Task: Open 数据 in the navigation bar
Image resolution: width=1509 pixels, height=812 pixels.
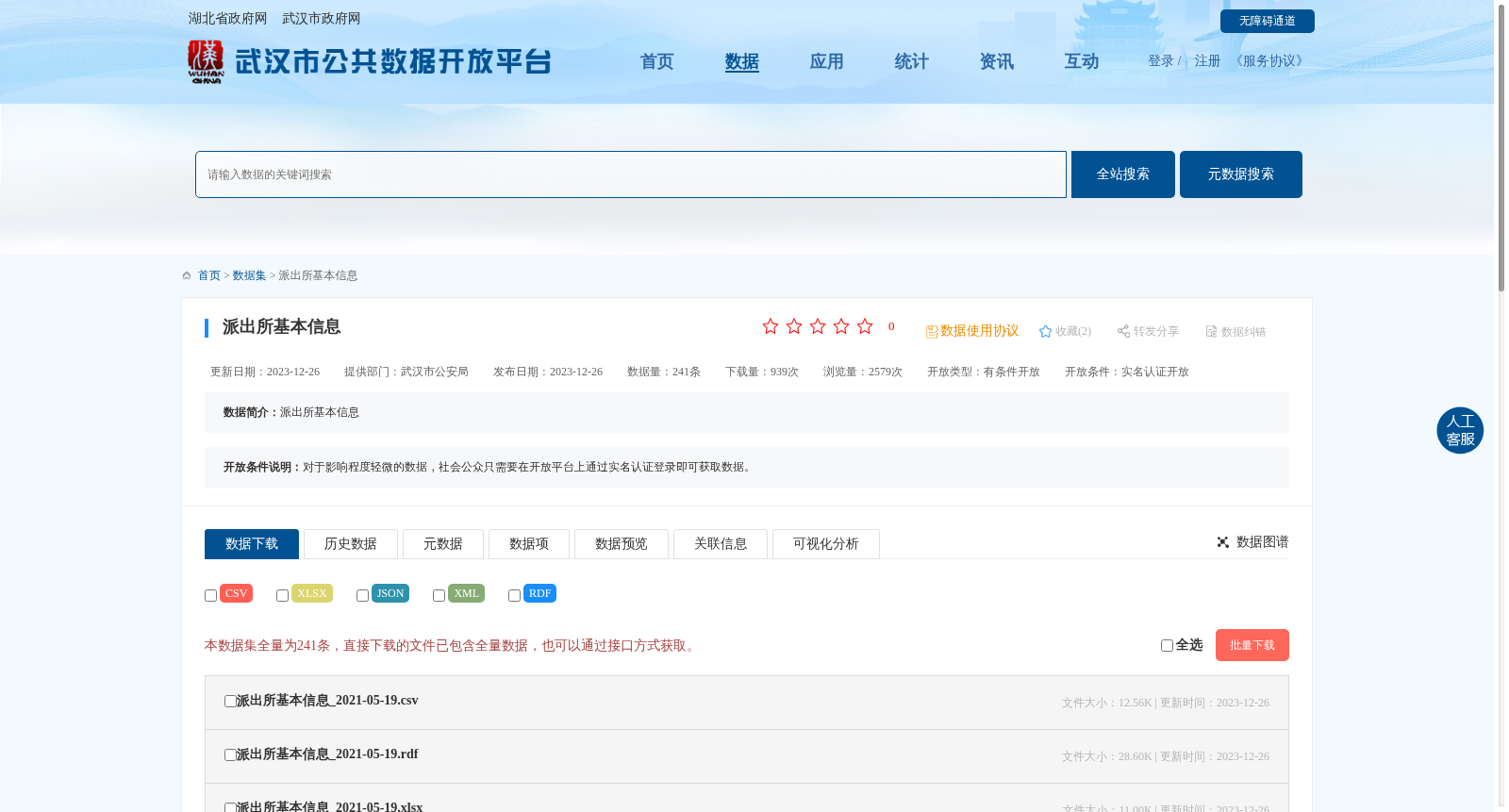Action: 742,61
